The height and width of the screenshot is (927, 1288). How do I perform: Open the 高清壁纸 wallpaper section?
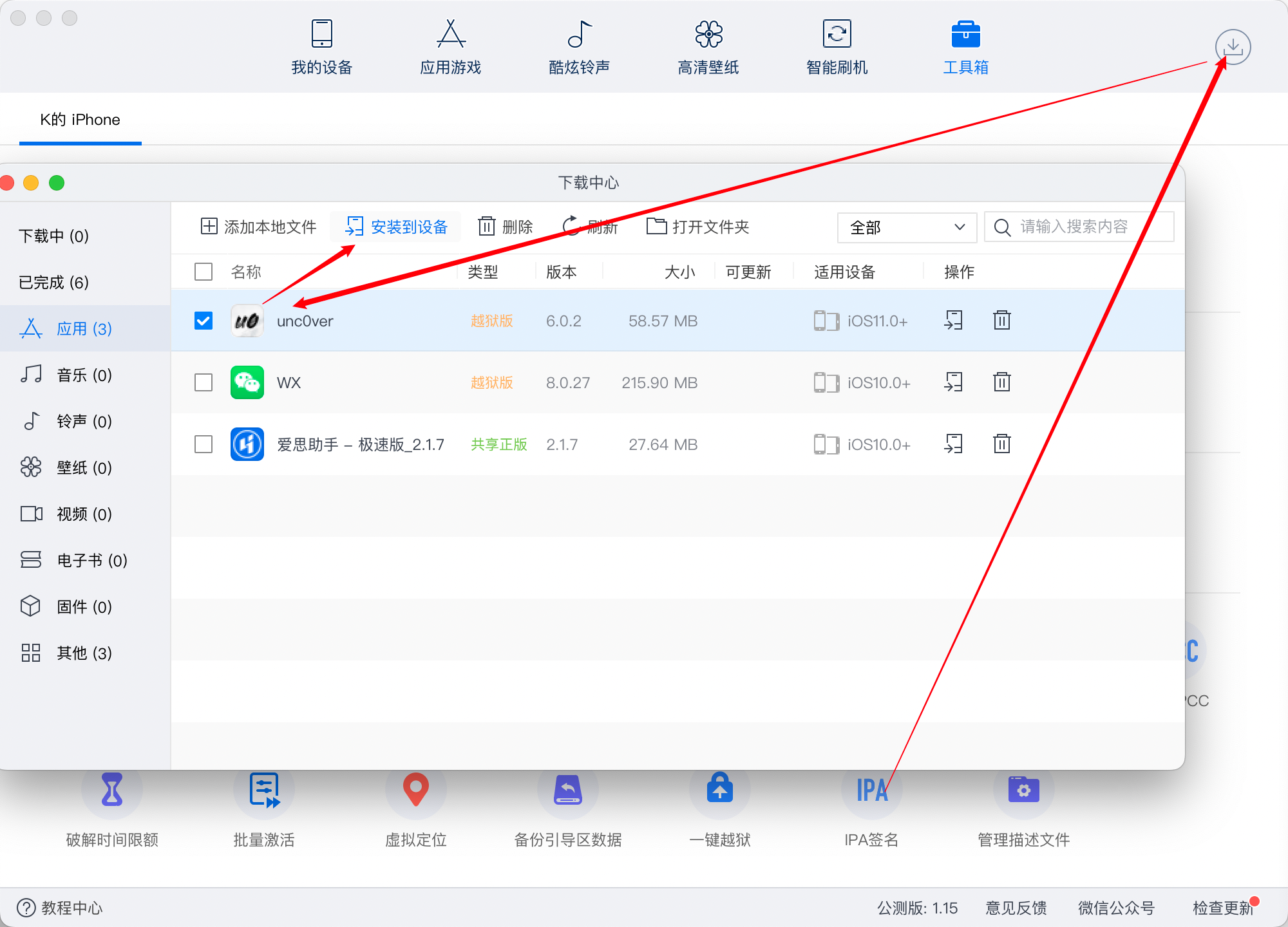point(708,48)
